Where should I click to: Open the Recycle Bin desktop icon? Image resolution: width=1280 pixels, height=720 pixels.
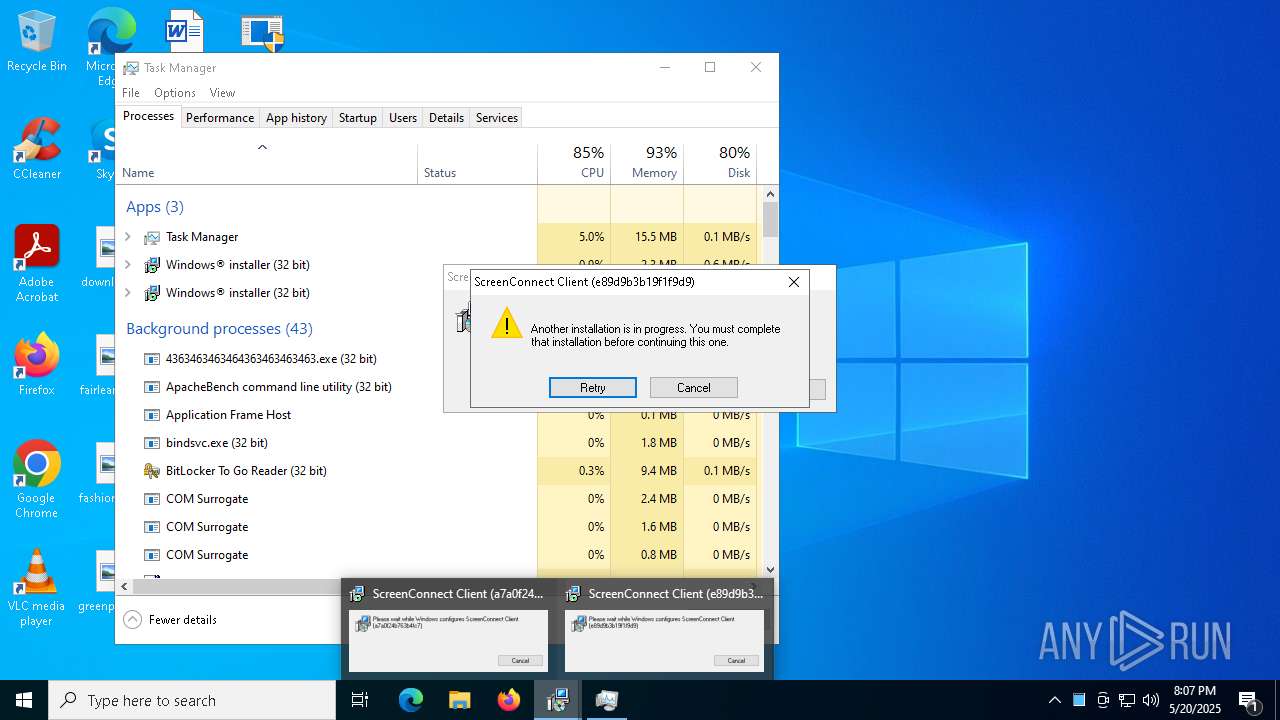tap(36, 41)
